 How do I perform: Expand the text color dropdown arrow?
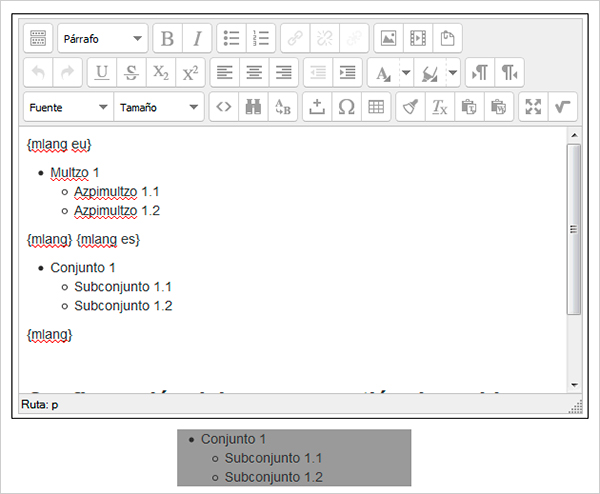coord(406,72)
